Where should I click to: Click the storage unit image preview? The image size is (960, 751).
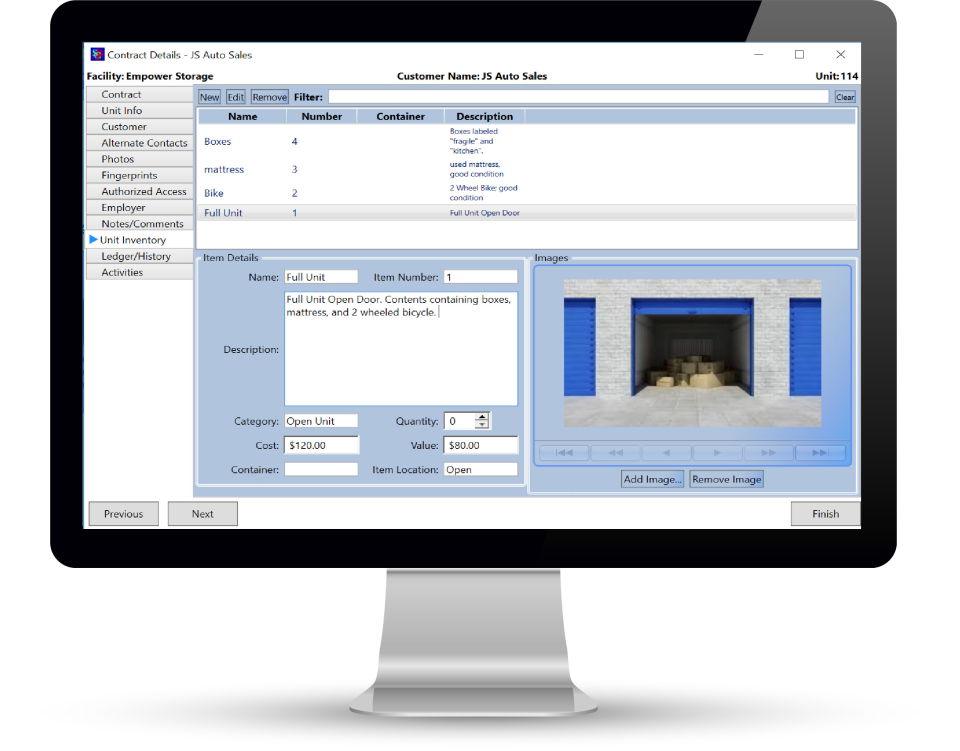[x=692, y=353]
